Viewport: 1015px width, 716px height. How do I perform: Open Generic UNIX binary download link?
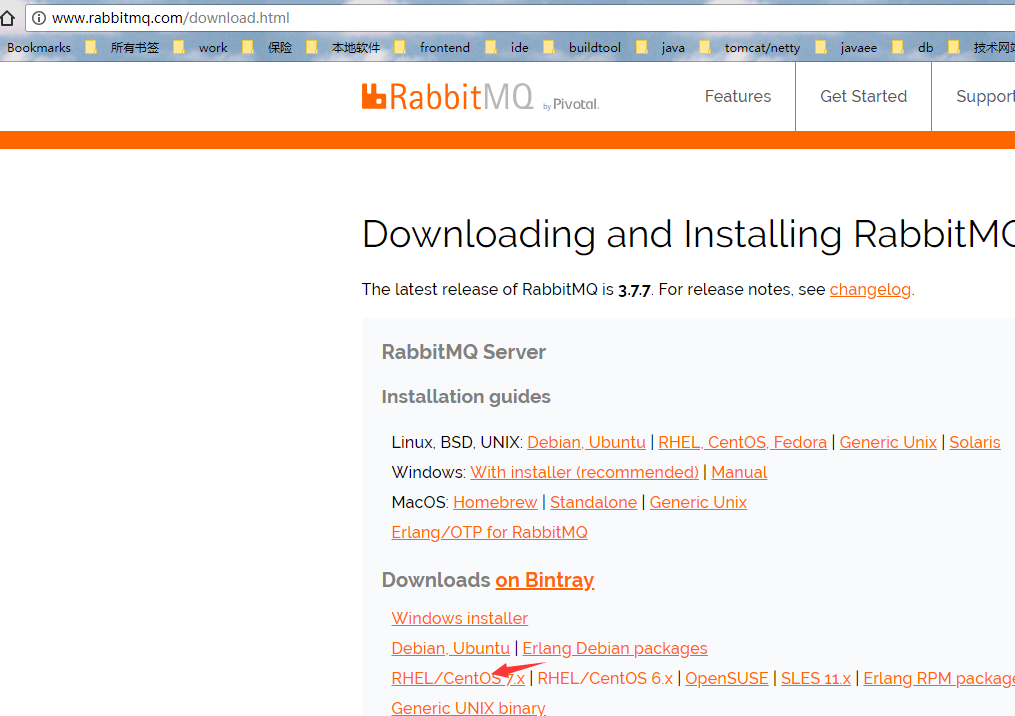469,708
